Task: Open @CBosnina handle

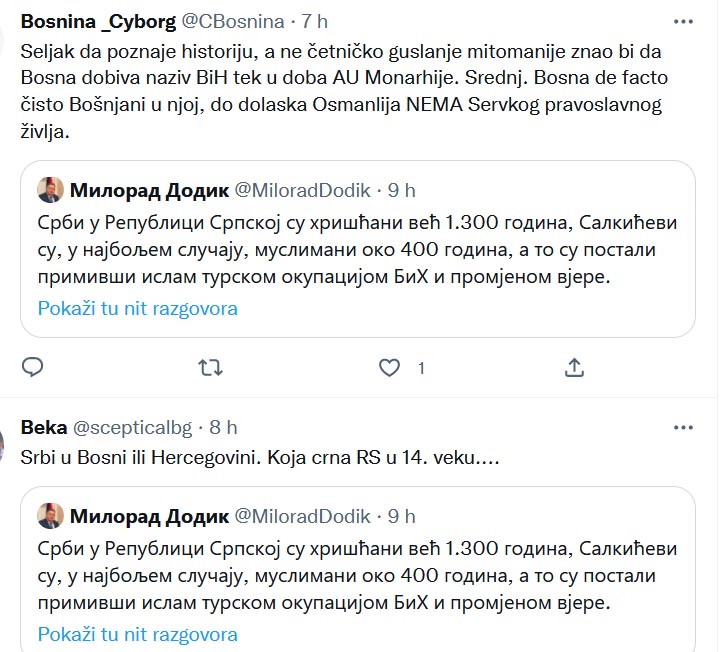Action: pos(233,22)
